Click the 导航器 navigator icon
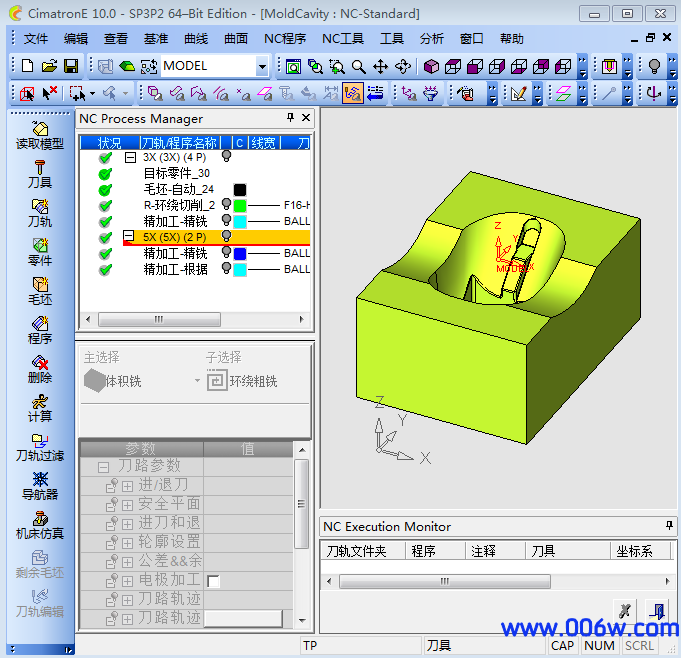 40,485
